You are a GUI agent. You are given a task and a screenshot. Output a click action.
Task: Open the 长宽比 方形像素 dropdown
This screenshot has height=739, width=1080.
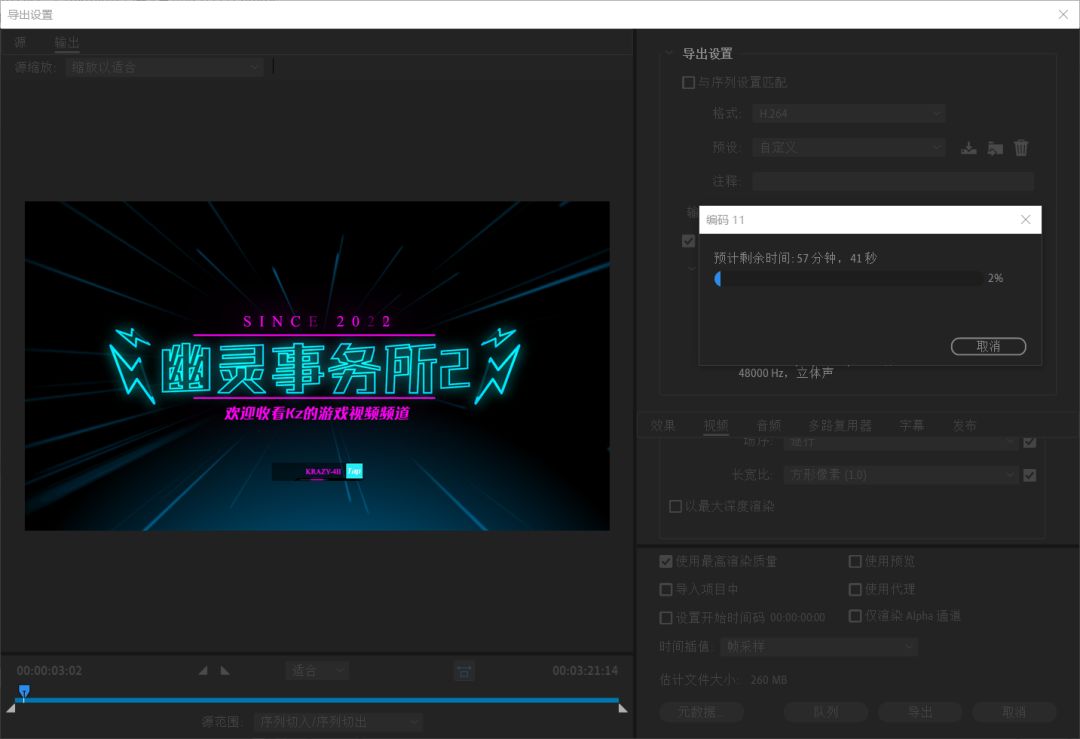(x=901, y=475)
